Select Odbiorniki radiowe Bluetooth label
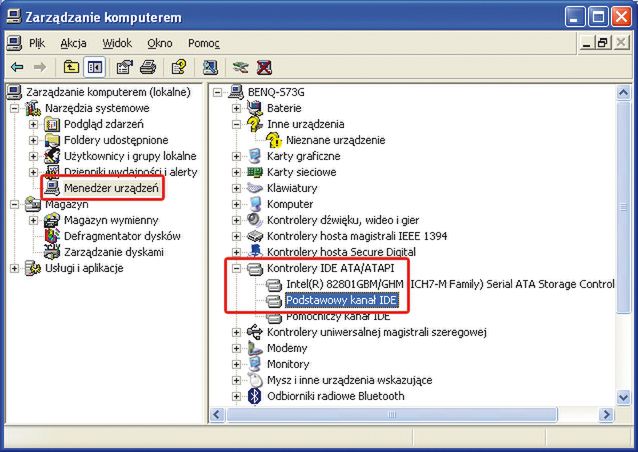The height and width of the screenshot is (452, 638). click(336, 396)
